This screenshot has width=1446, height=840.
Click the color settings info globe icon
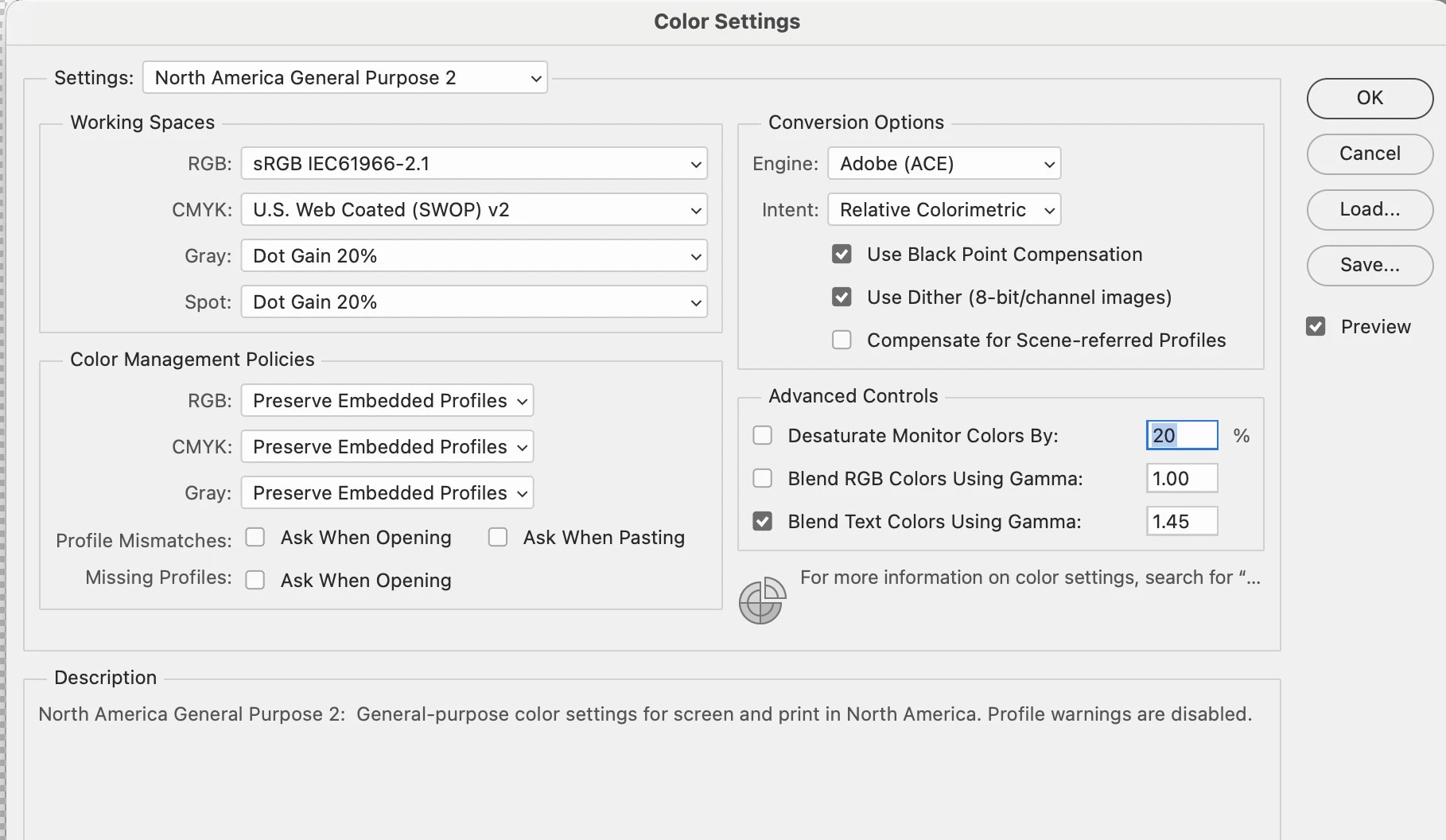[x=761, y=601]
